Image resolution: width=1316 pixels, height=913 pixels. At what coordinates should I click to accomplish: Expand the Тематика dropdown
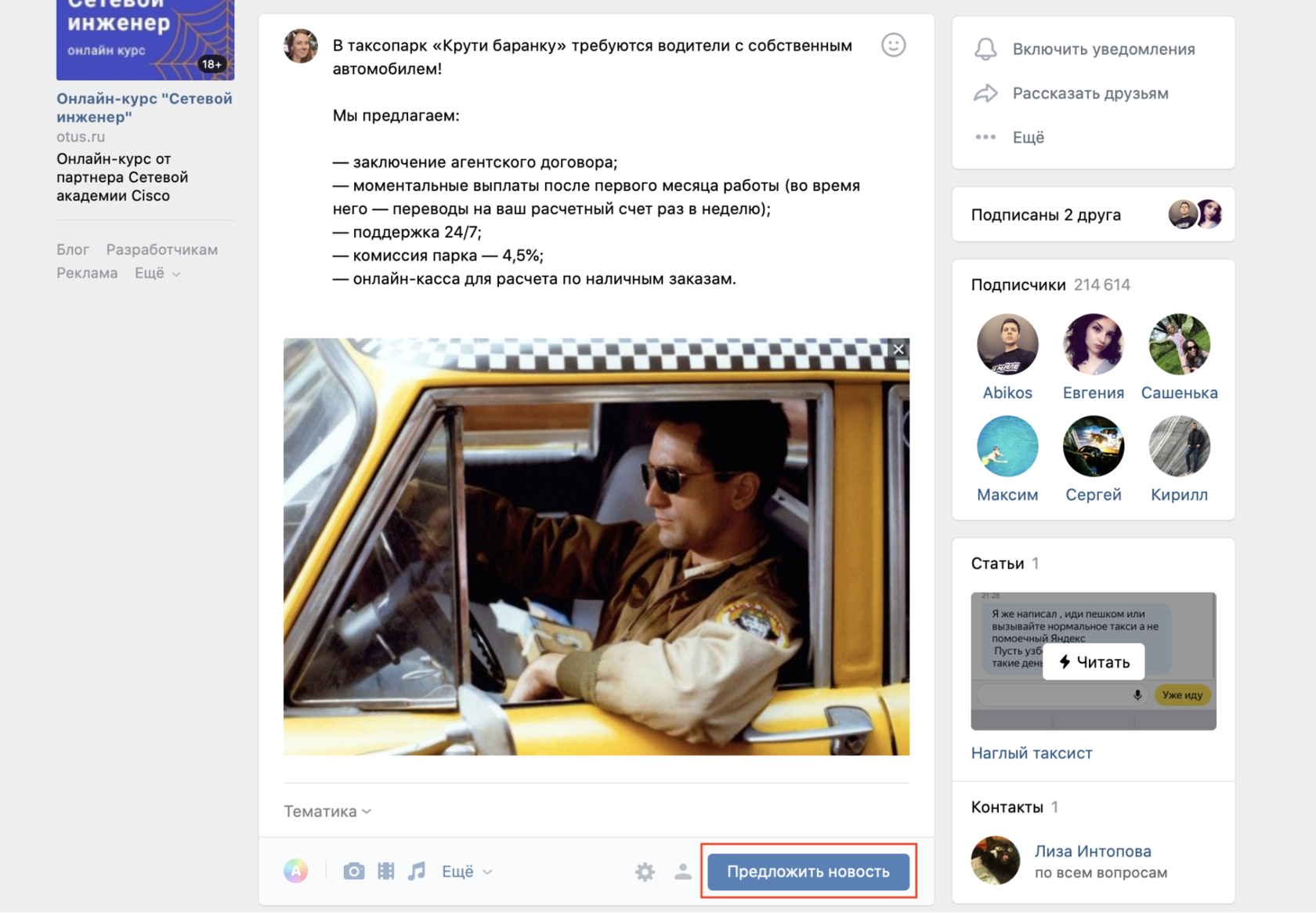pos(327,811)
